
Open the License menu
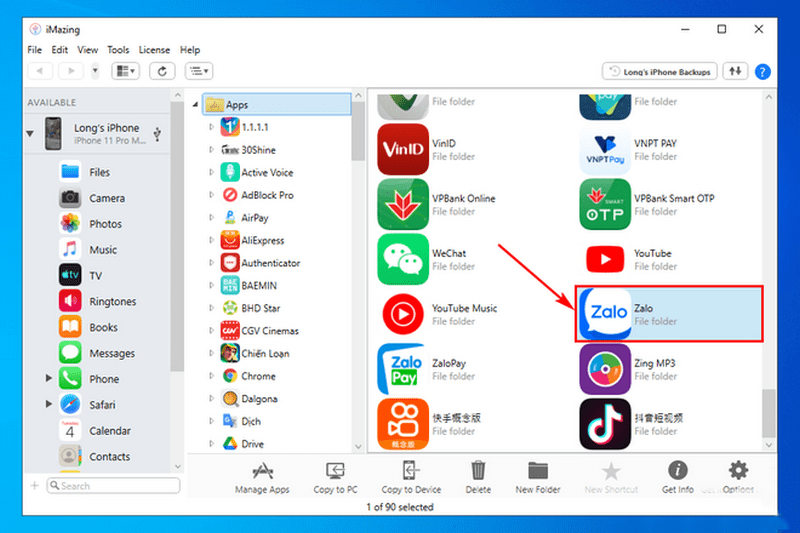coord(155,50)
